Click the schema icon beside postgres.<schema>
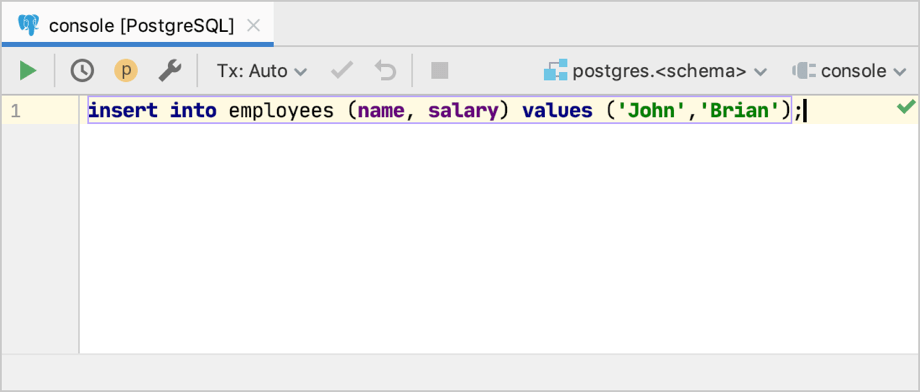The width and height of the screenshot is (920, 392). 555,71
